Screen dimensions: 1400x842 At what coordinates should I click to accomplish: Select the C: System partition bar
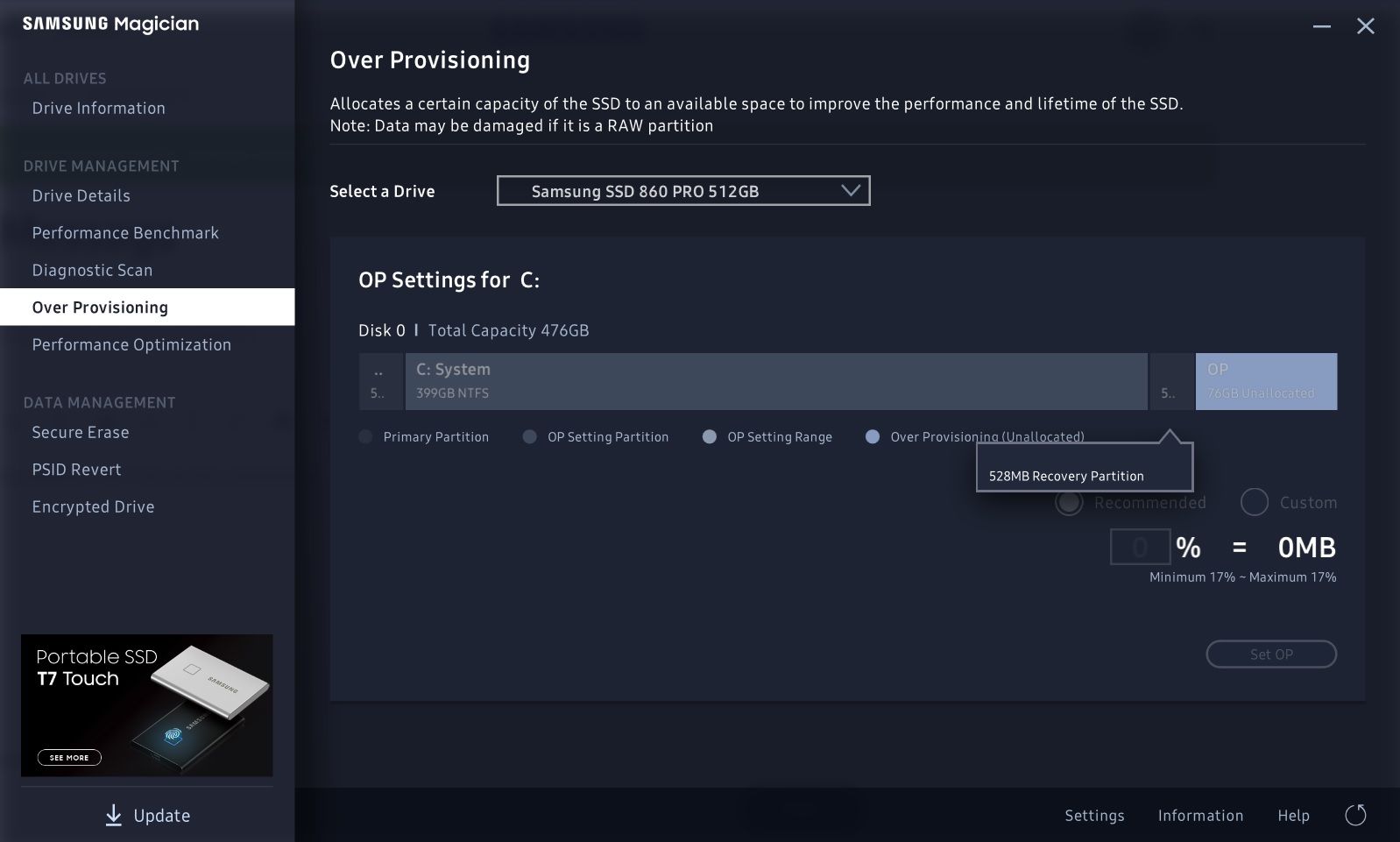(775, 381)
